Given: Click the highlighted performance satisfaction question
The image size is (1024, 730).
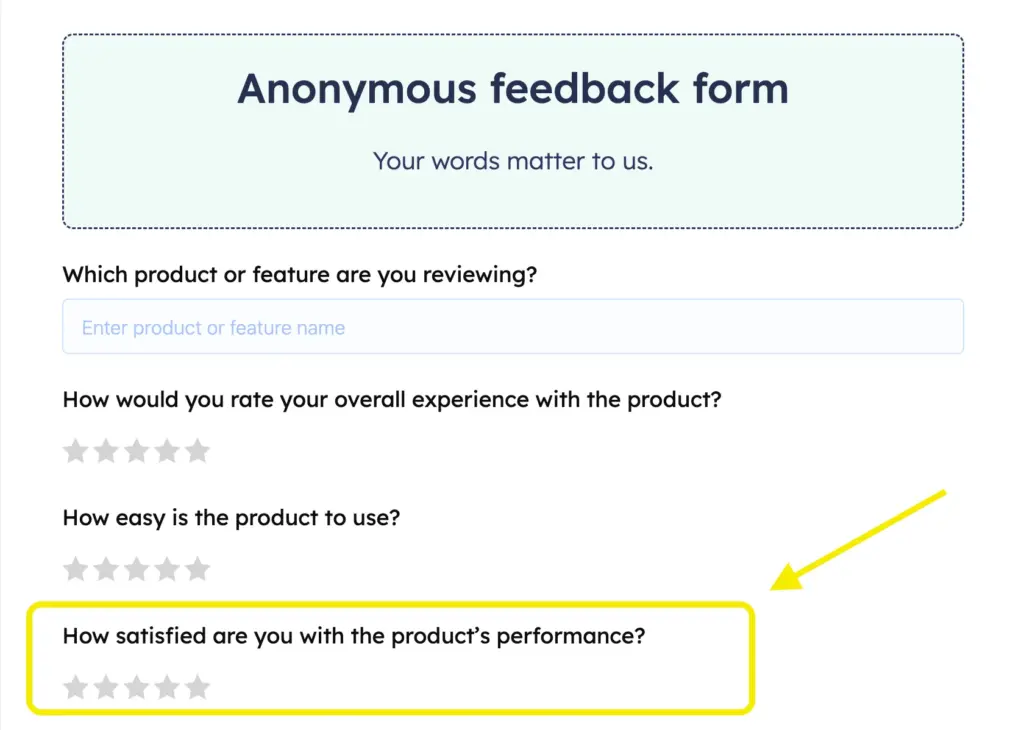Looking at the screenshot, I should coord(354,635).
